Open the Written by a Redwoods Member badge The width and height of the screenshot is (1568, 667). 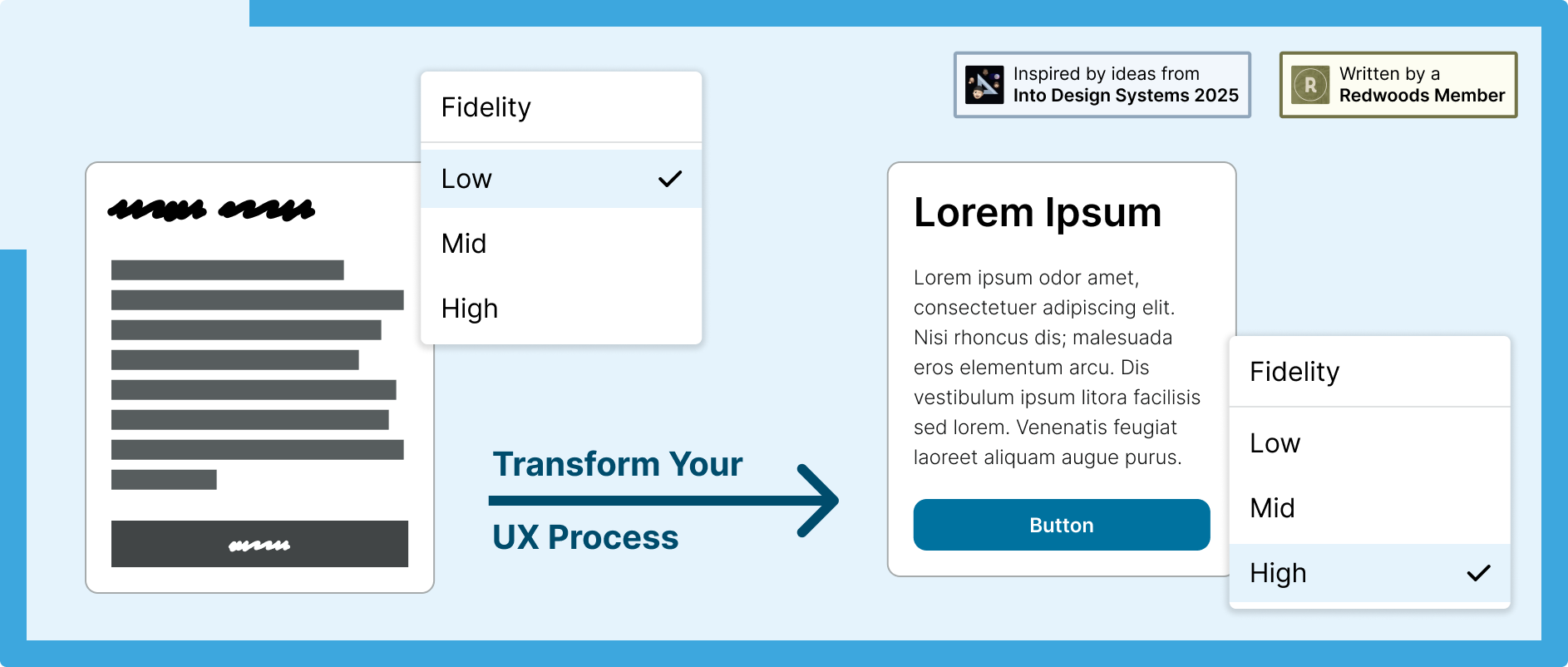(x=1398, y=85)
